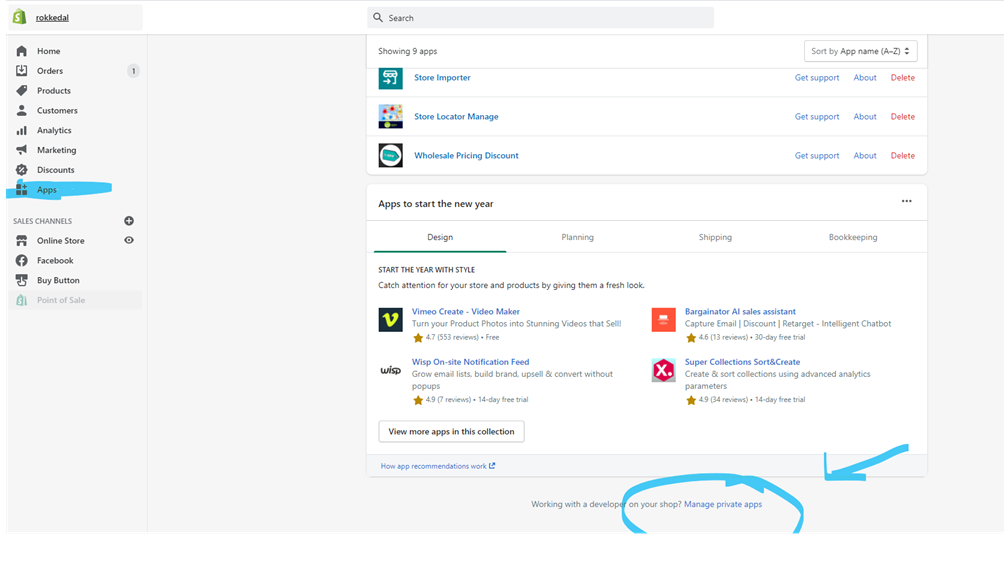Get support for Wholesale Pricing Discount
Screen dimensions: 1004x564
coord(816,156)
